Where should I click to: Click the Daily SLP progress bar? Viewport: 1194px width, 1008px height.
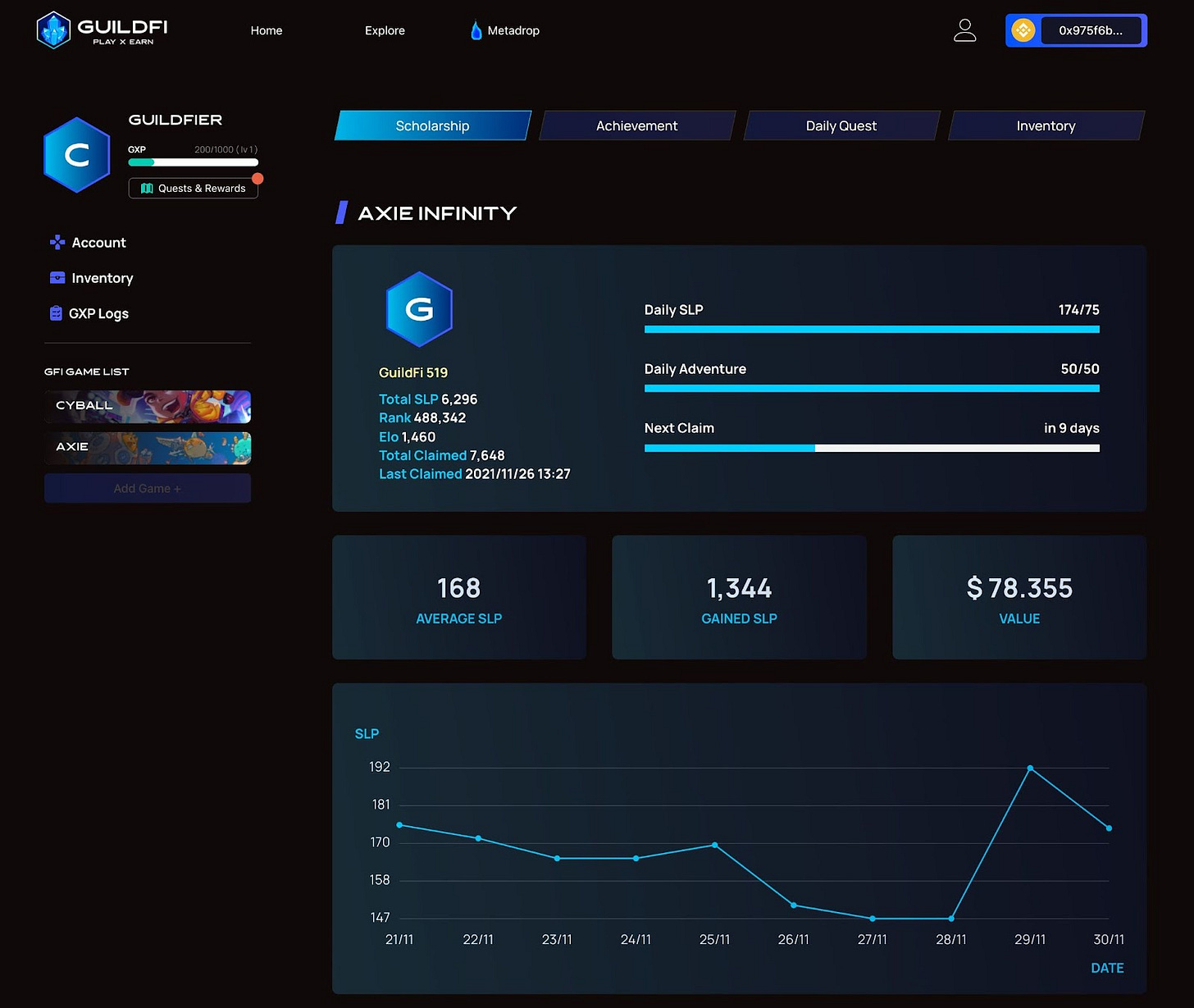point(872,329)
